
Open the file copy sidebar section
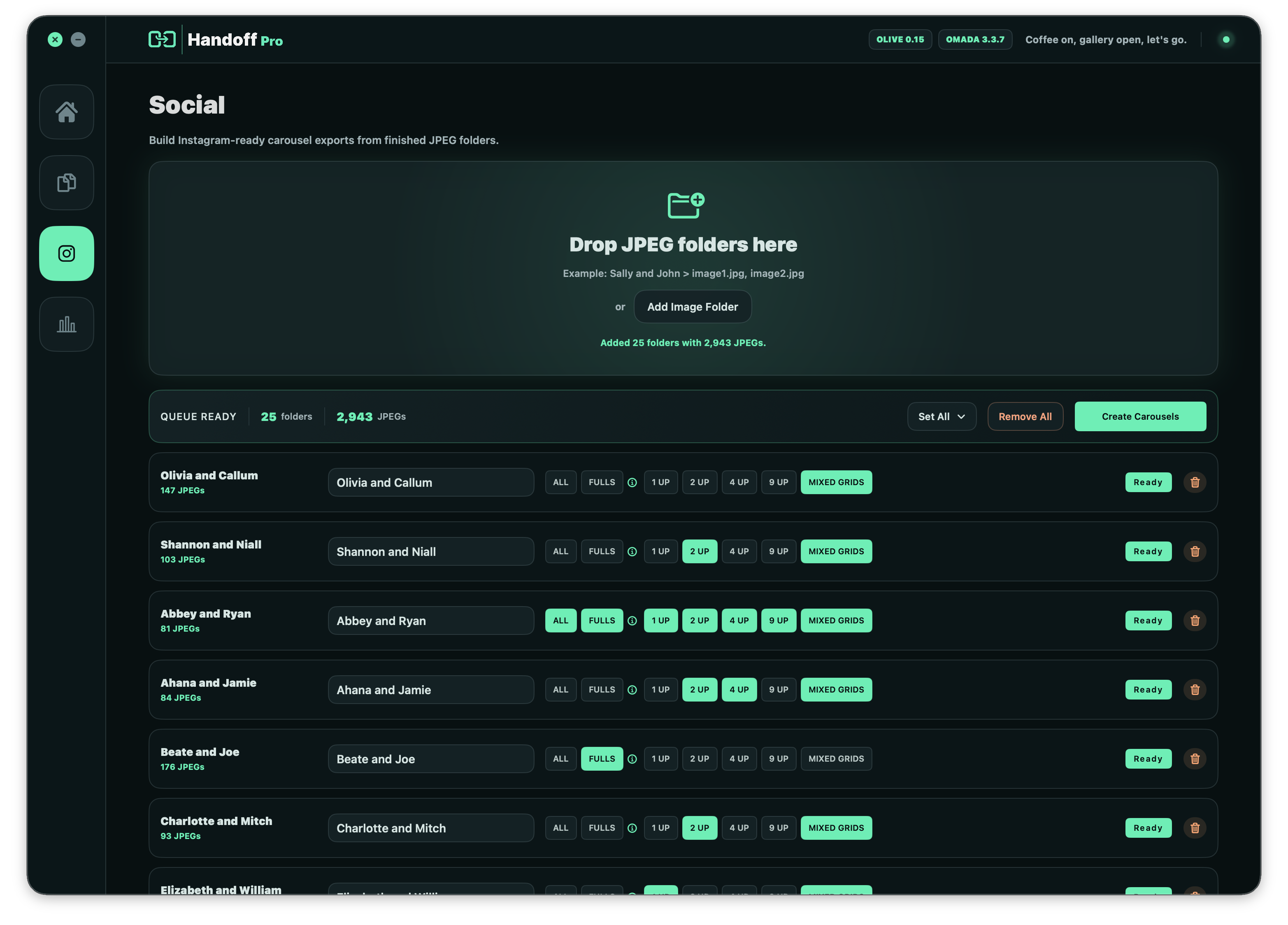(66, 183)
